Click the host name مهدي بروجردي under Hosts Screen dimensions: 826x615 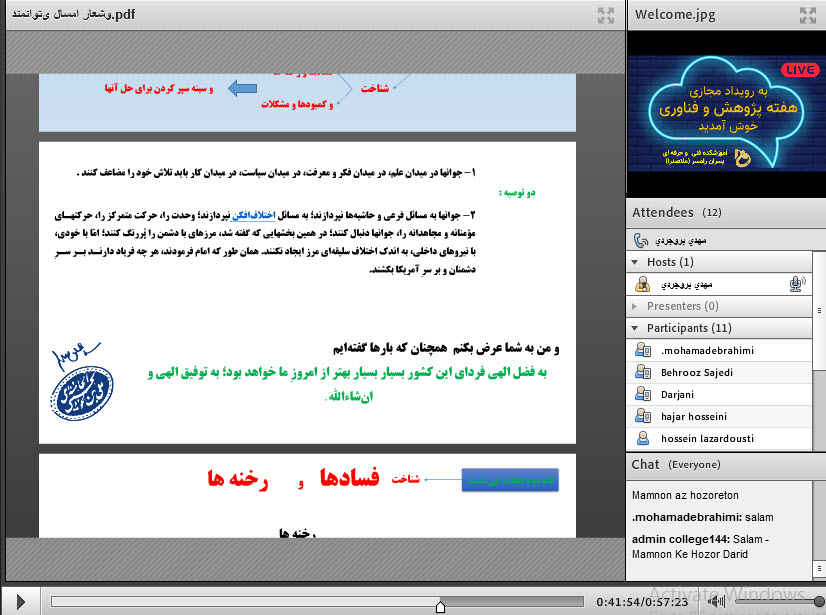(687, 285)
